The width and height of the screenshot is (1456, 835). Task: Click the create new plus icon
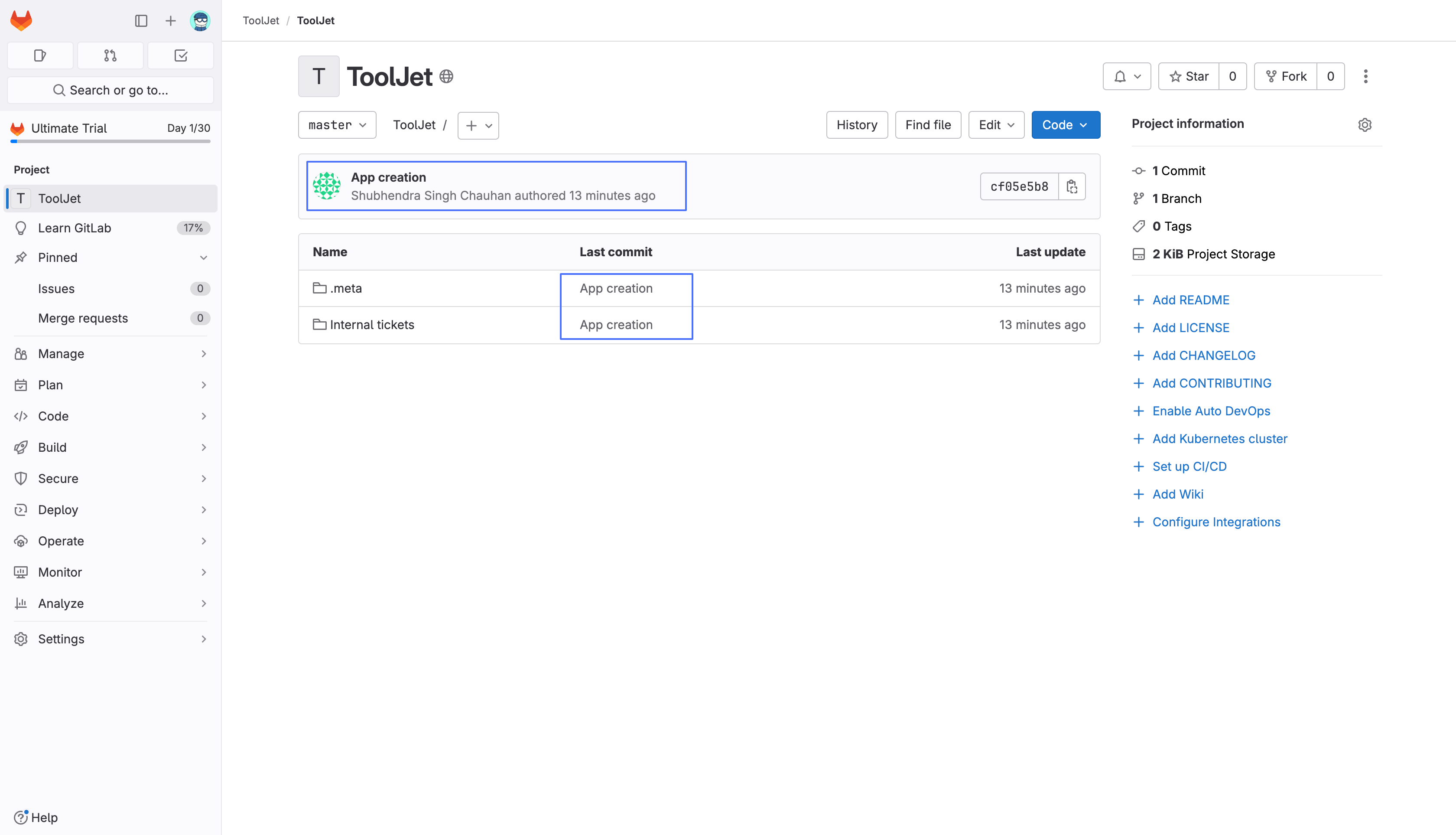click(x=170, y=21)
